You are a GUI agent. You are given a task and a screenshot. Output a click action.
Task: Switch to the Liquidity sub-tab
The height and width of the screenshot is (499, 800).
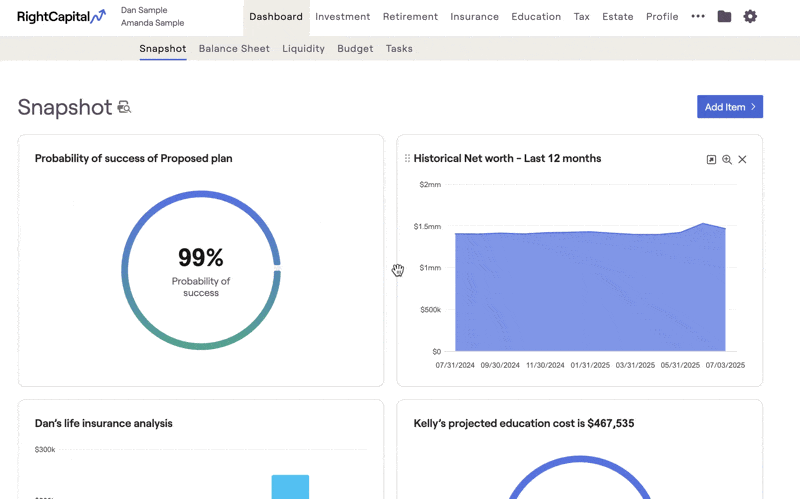304,48
